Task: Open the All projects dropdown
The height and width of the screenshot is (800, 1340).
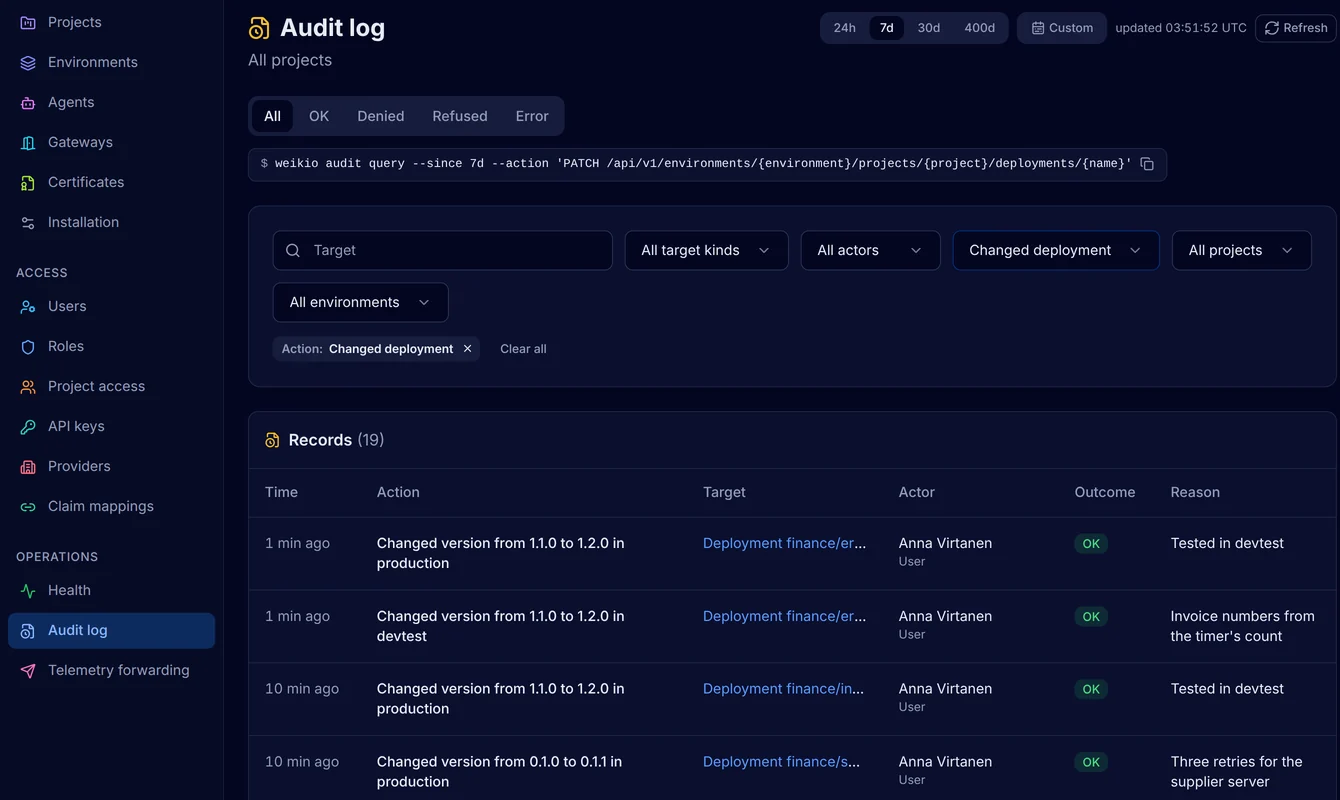Action: [x=1242, y=250]
